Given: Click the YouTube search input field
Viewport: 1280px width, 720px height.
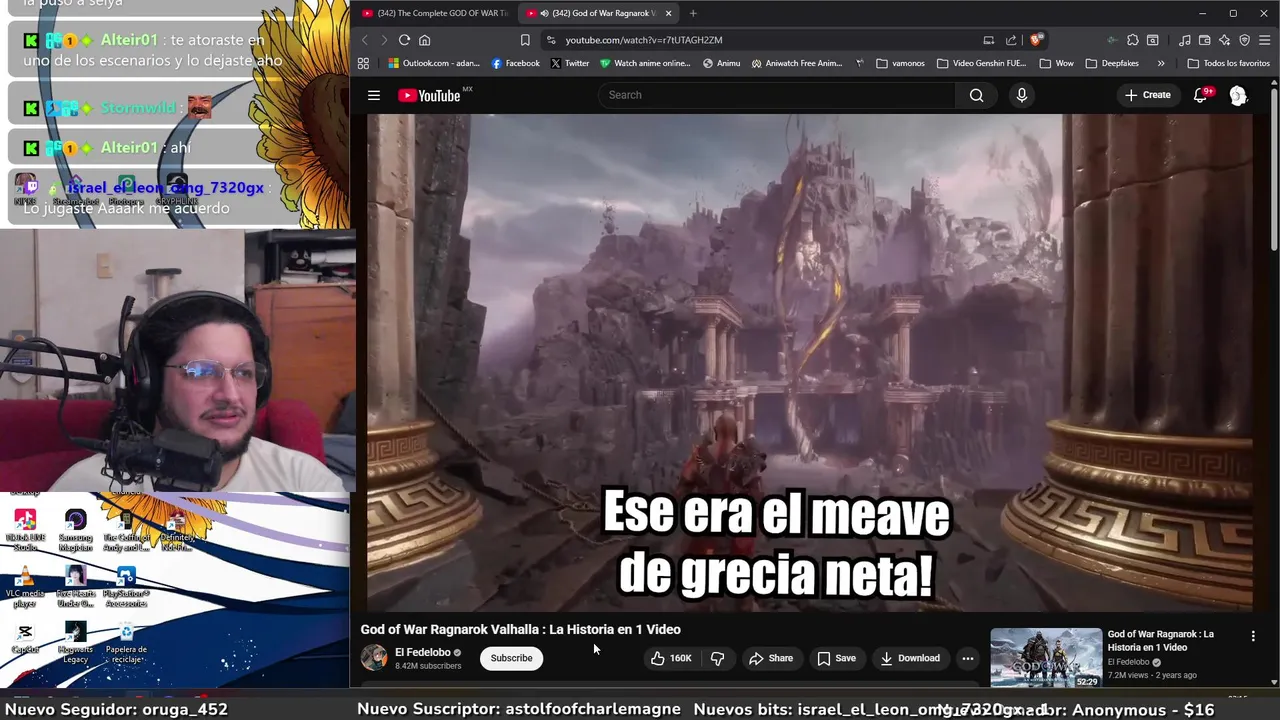Looking at the screenshot, I should pyautogui.click(x=777, y=95).
